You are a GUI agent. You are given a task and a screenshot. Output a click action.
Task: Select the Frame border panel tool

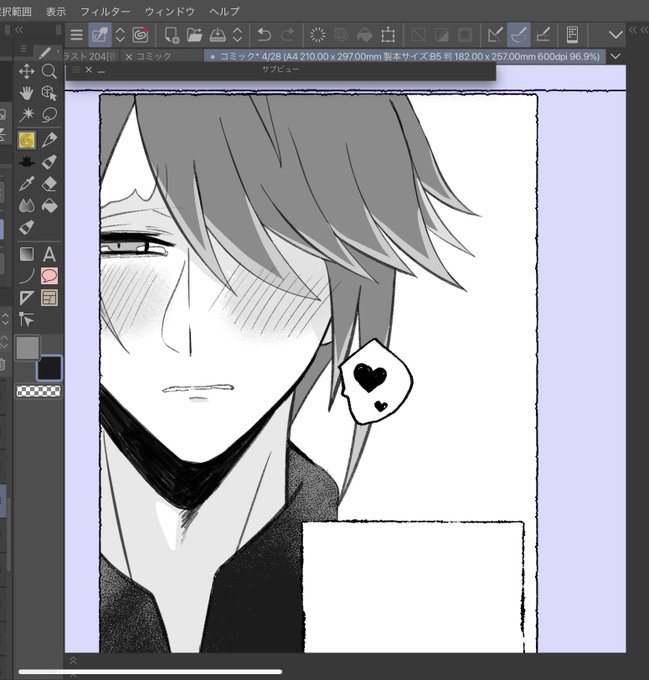coord(49,298)
